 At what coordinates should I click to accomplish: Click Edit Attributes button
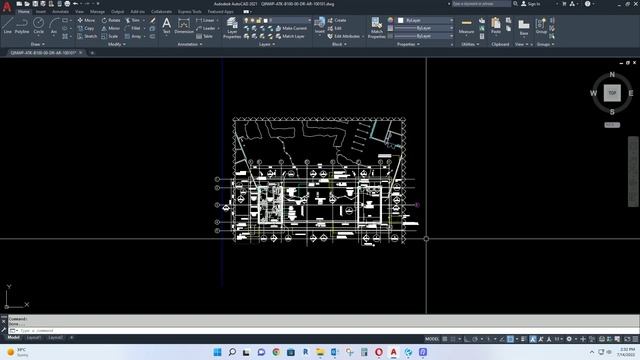click(x=344, y=36)
